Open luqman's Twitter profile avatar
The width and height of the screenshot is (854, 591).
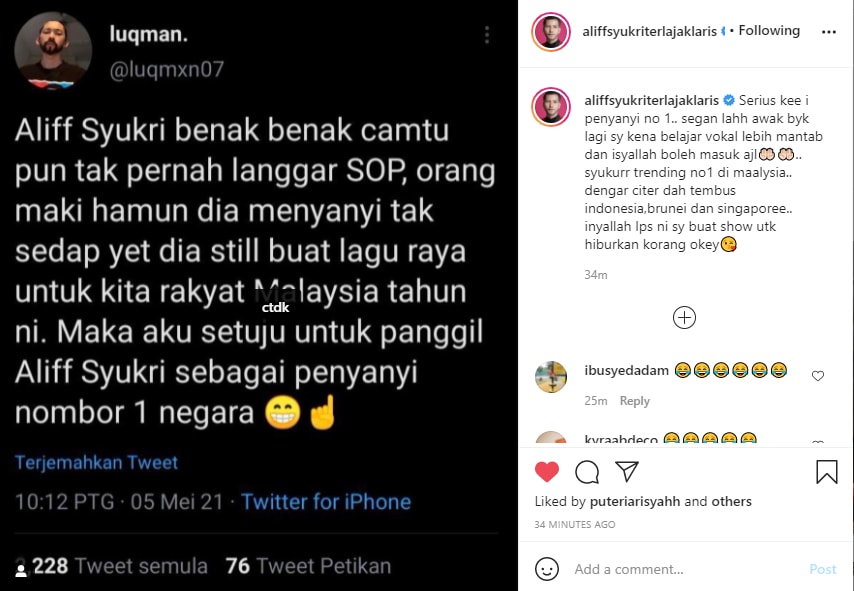pyautogui.click(x=53, y=50)
